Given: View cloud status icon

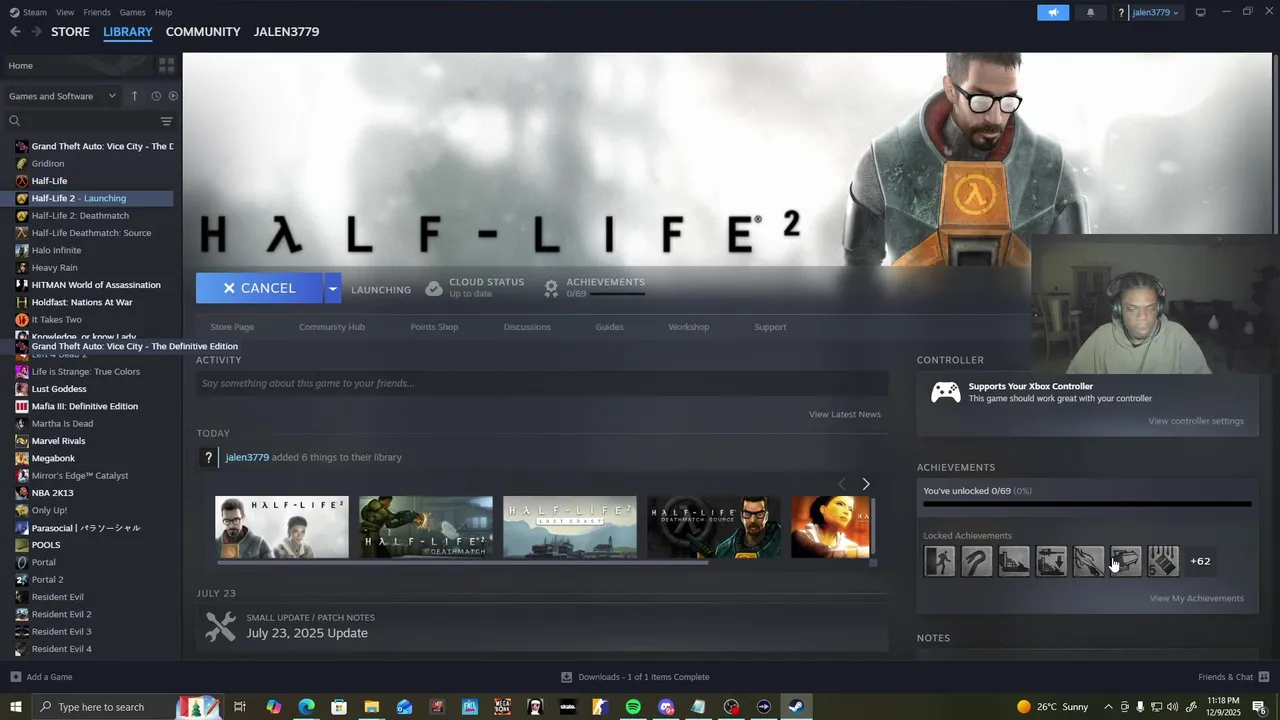Looking at the screenshot, I should 434,288.
